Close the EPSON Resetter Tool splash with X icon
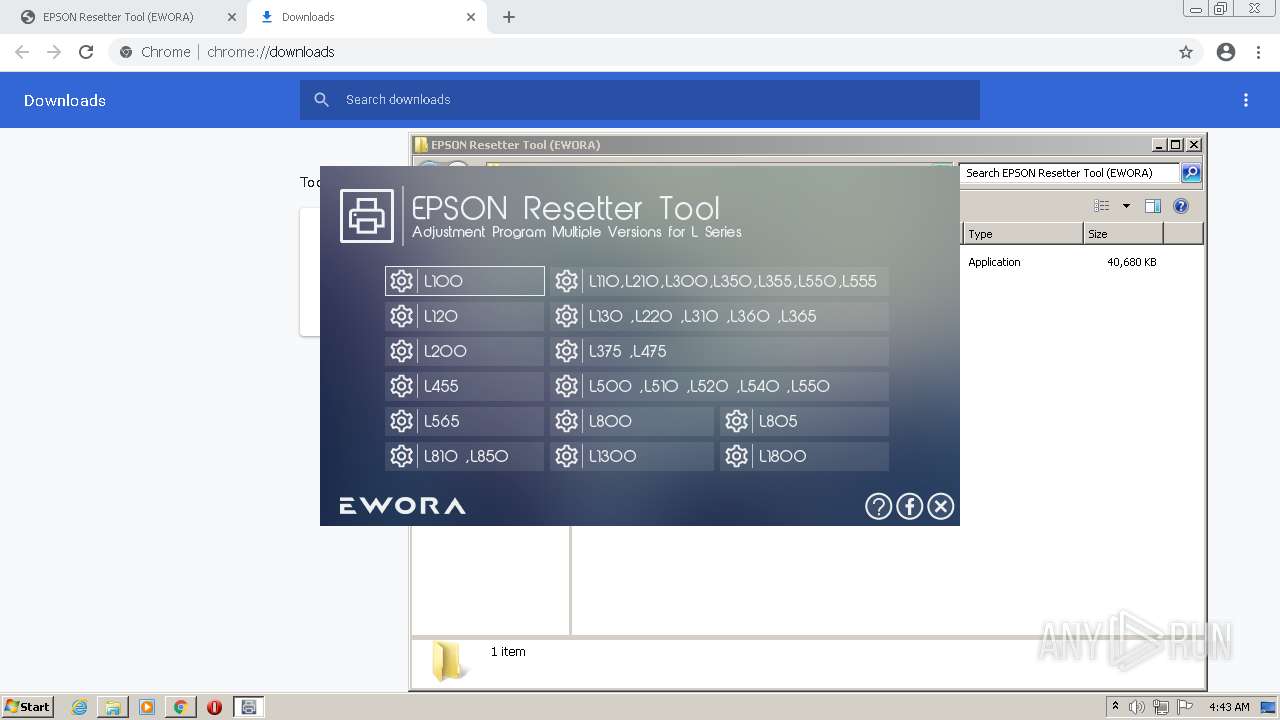Image resolution: width=1280 pixels, height=720 pixels. pos(941,506)
